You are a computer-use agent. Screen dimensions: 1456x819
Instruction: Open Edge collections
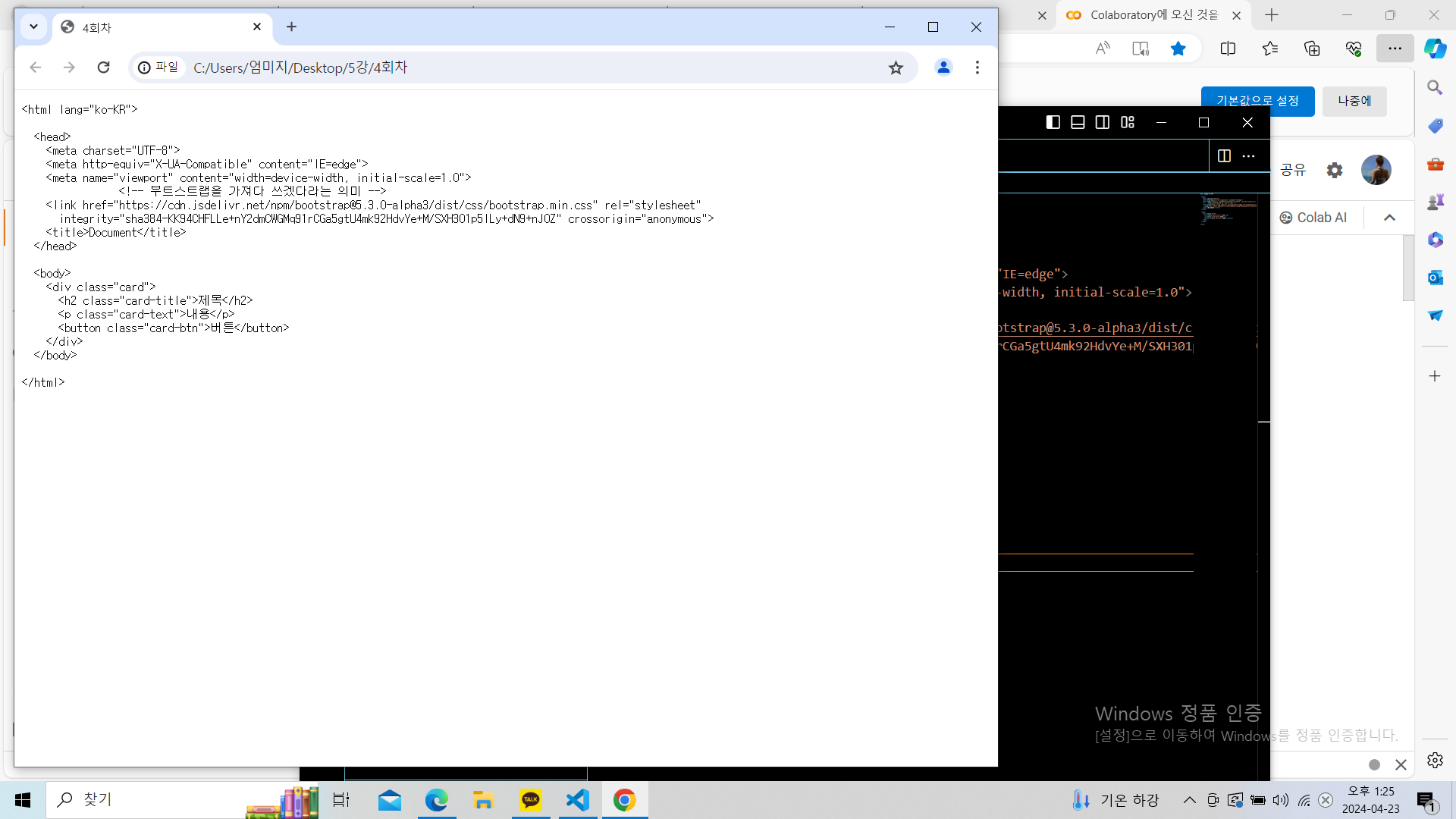pos(1312,49)
